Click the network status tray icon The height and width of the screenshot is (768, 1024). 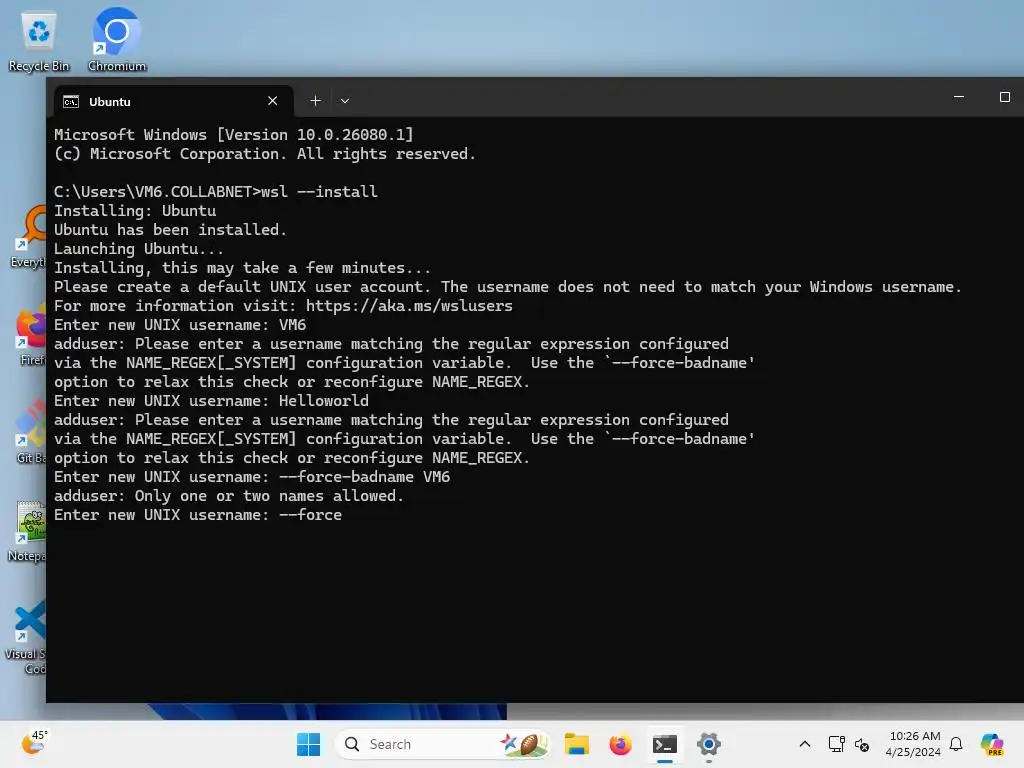pos(837,744)
